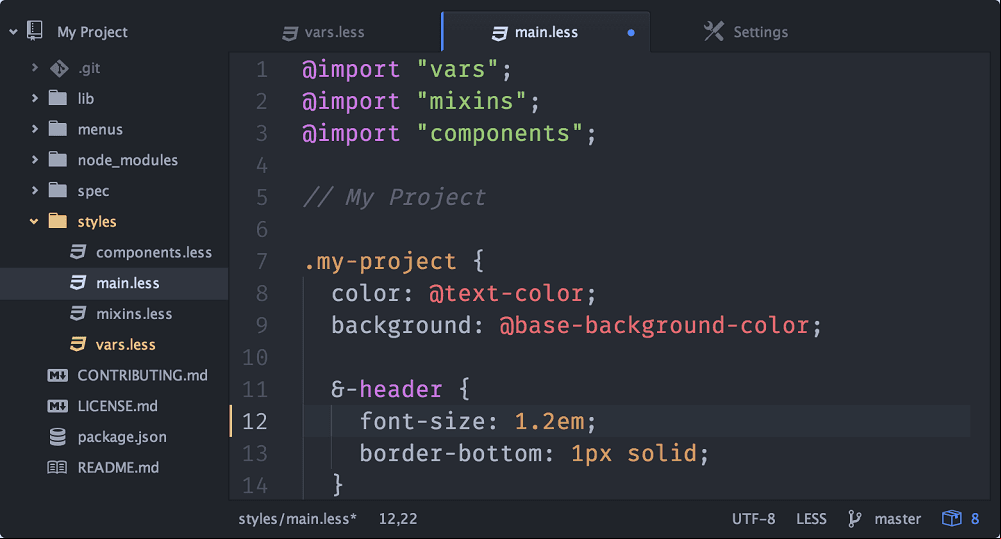Click the database icon beside package.json
1001x539 pixels.
coord(57,437)
